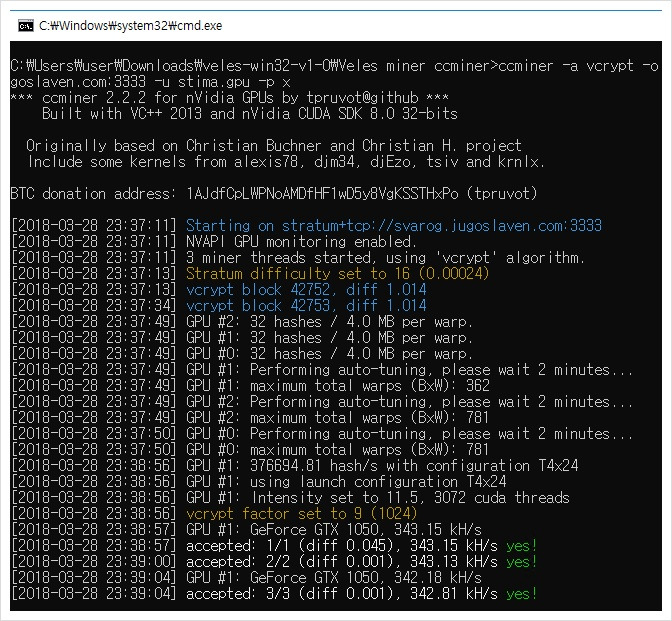Click 'Stratum difficulty set to 16' line
Screen dimensions: 672x621
(249, 273)
